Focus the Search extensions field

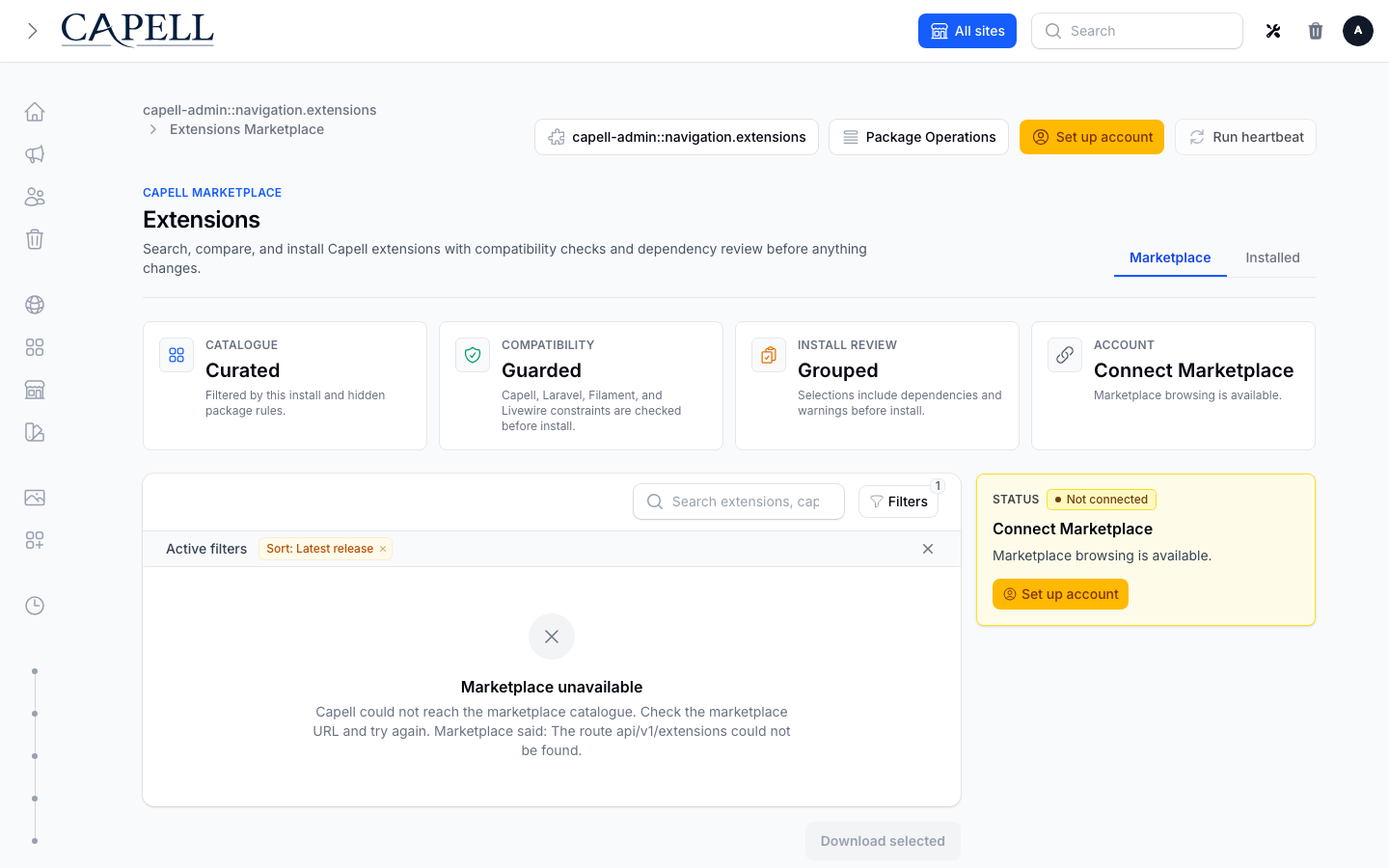coord(739,502)
